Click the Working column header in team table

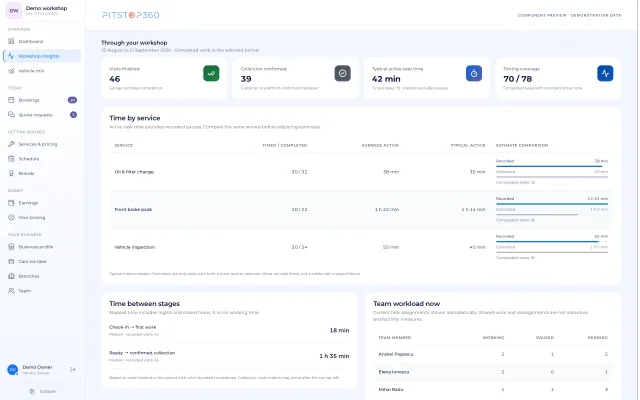point(493,338)
